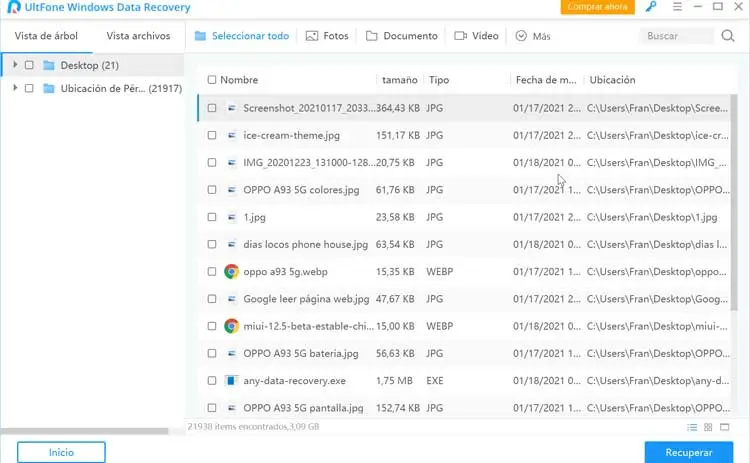The image size is (750, 463).
Task: Check the Nombre select-all checkbox
Action: pos(212,80)
